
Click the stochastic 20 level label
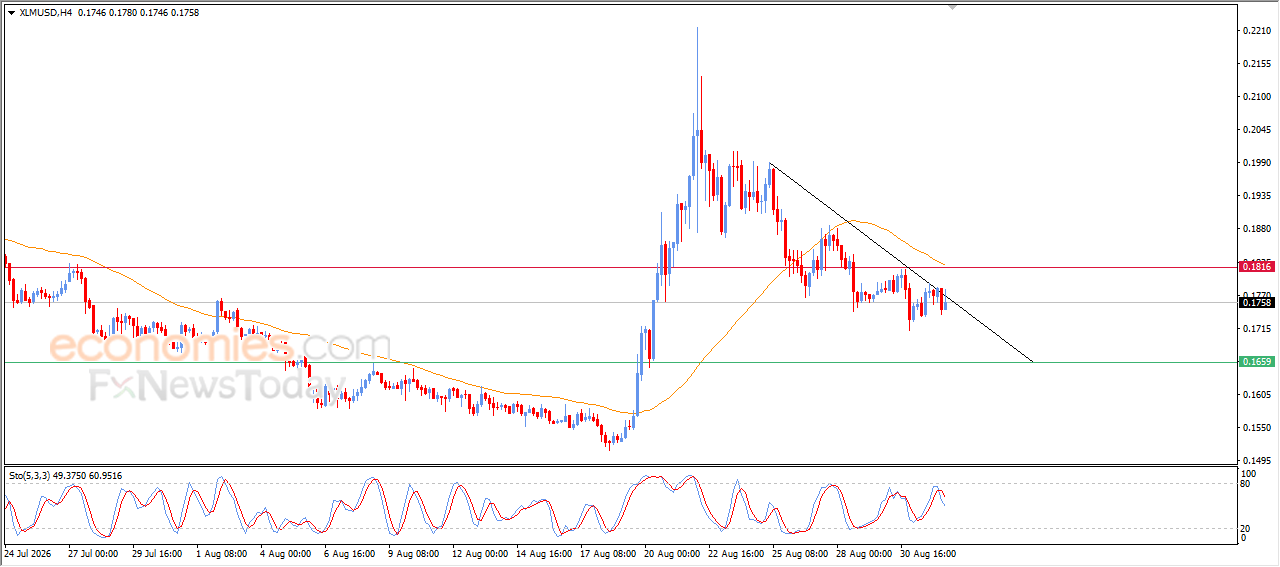(x=1246, y=528)
